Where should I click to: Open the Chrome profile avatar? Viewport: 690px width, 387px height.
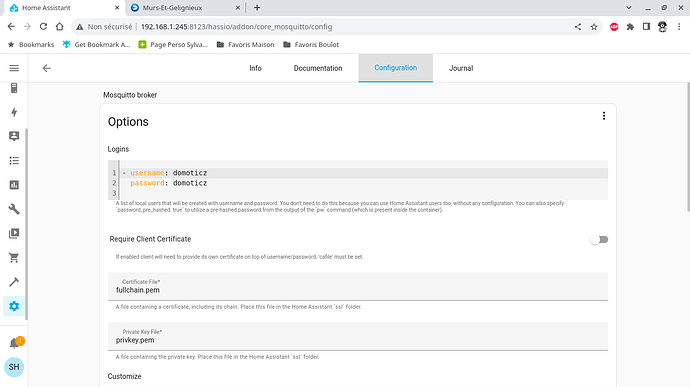click(662, 27)
